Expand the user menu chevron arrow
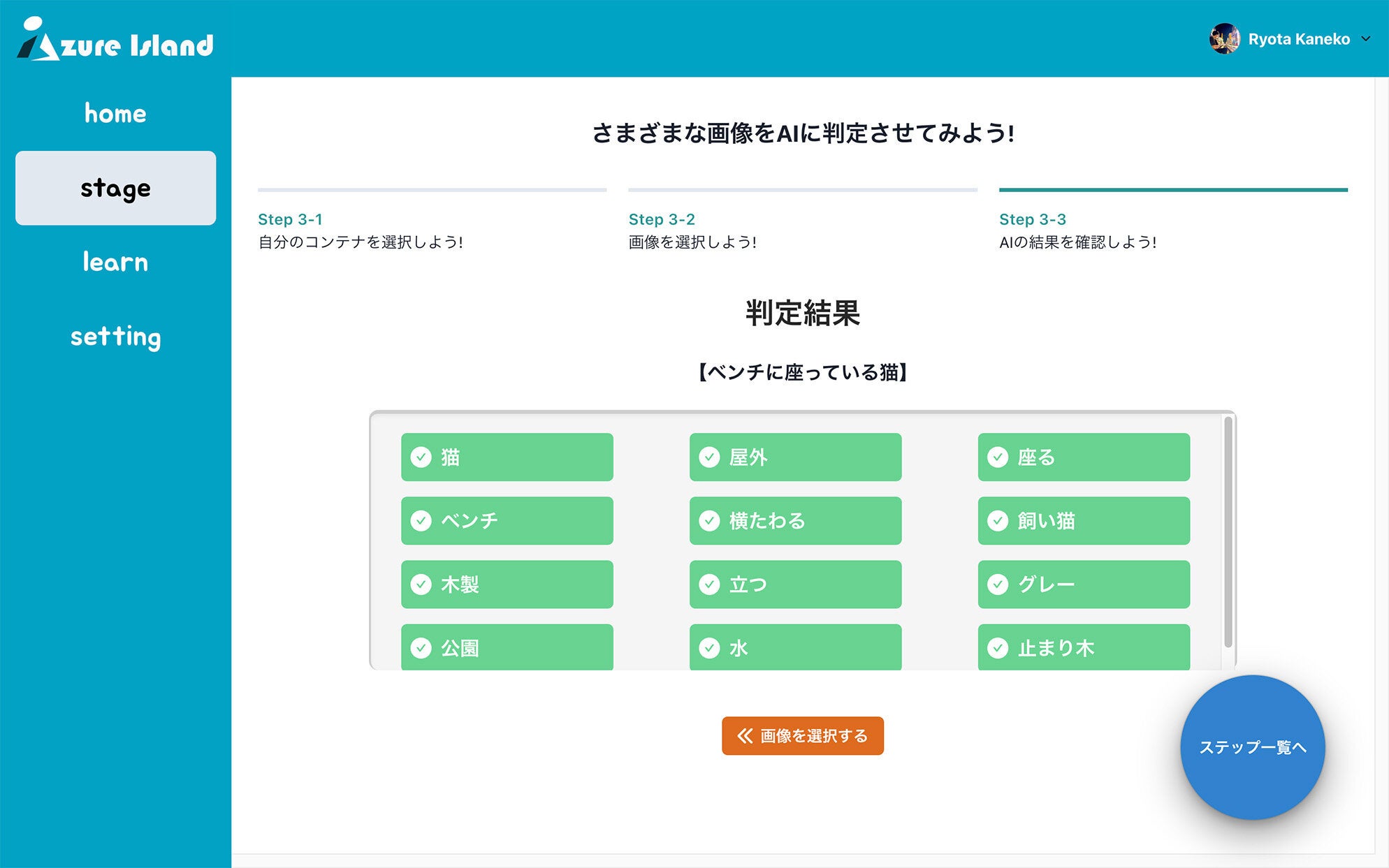This screenshot has width=1389, height=868. [x=1366, y=39]
